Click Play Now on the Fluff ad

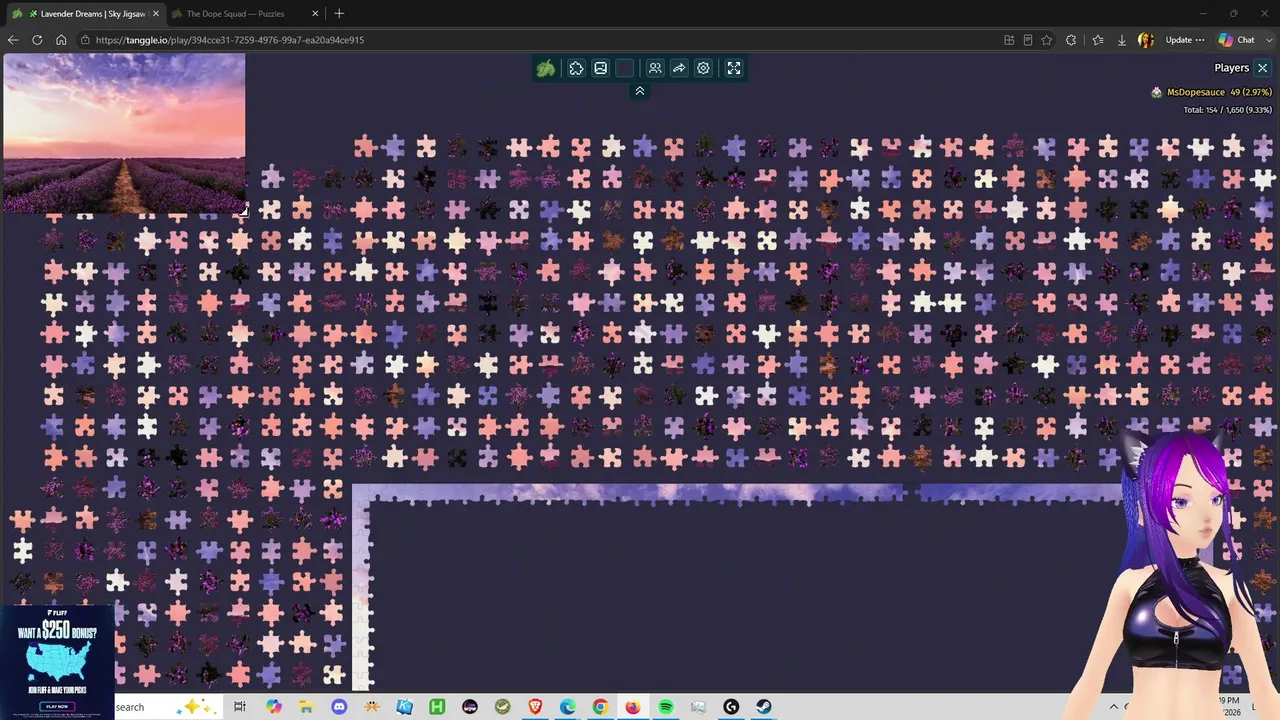click(57, 706)
